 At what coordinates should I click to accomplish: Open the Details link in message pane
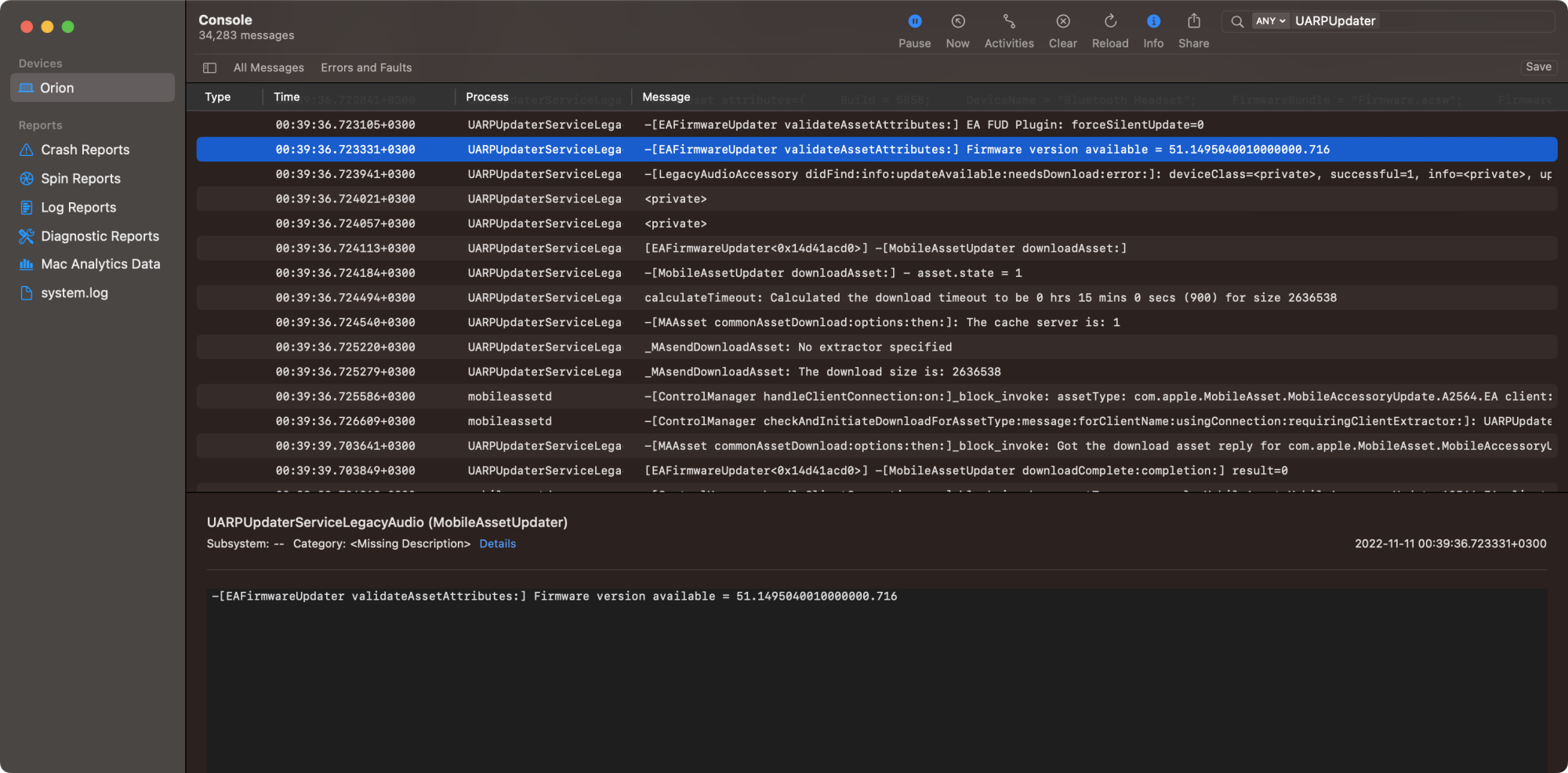[497, 544]
